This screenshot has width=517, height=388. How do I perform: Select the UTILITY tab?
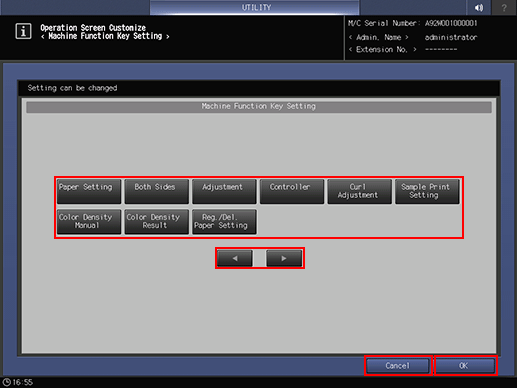(x=255, y=7)
